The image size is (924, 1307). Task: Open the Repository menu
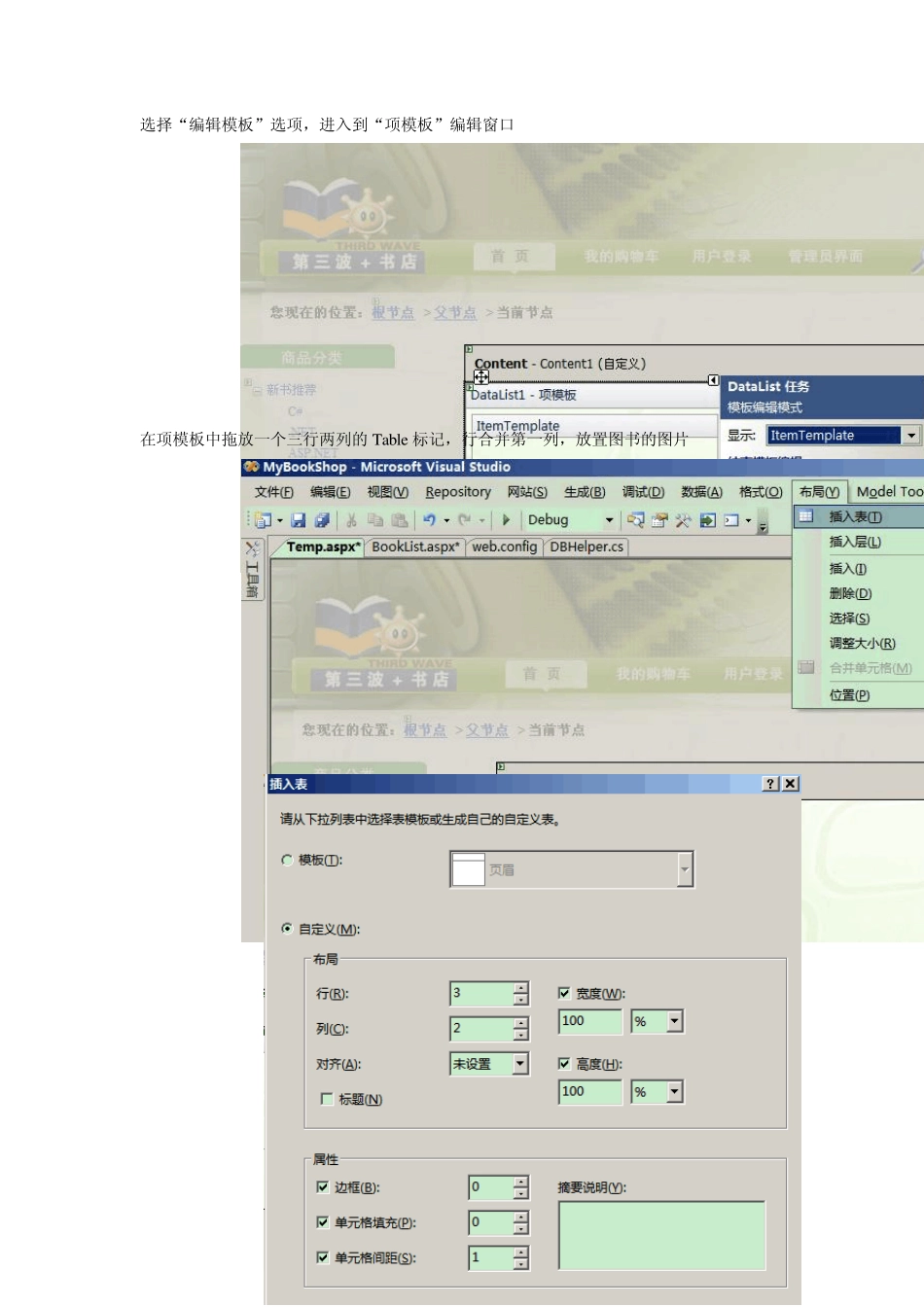point(458,492)
